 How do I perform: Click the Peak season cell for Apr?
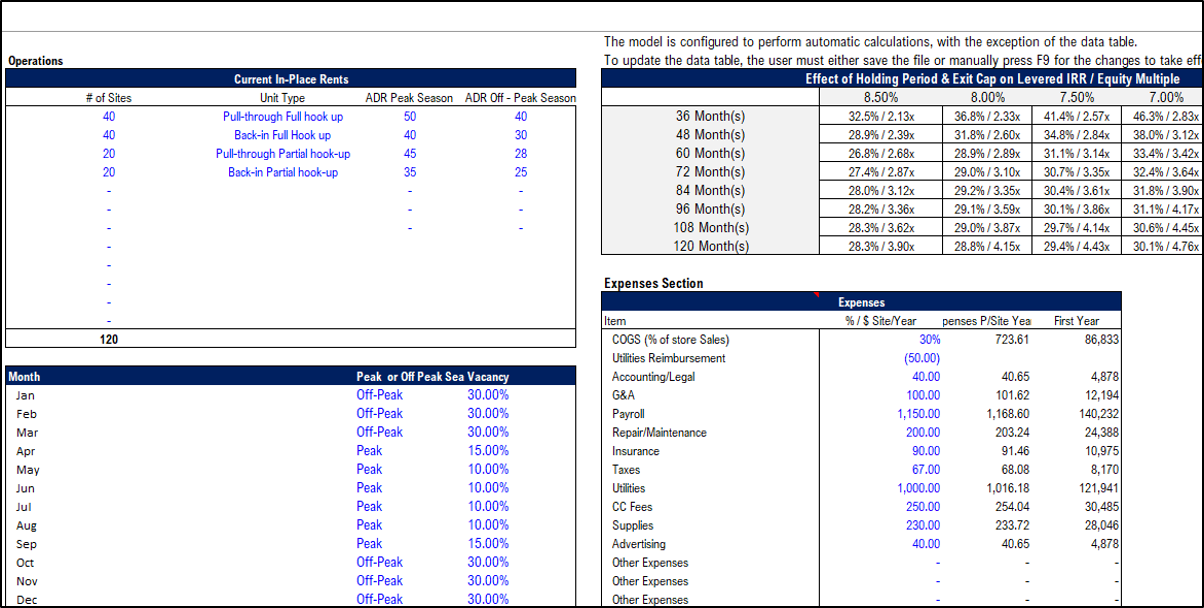(x=369, y=451)
